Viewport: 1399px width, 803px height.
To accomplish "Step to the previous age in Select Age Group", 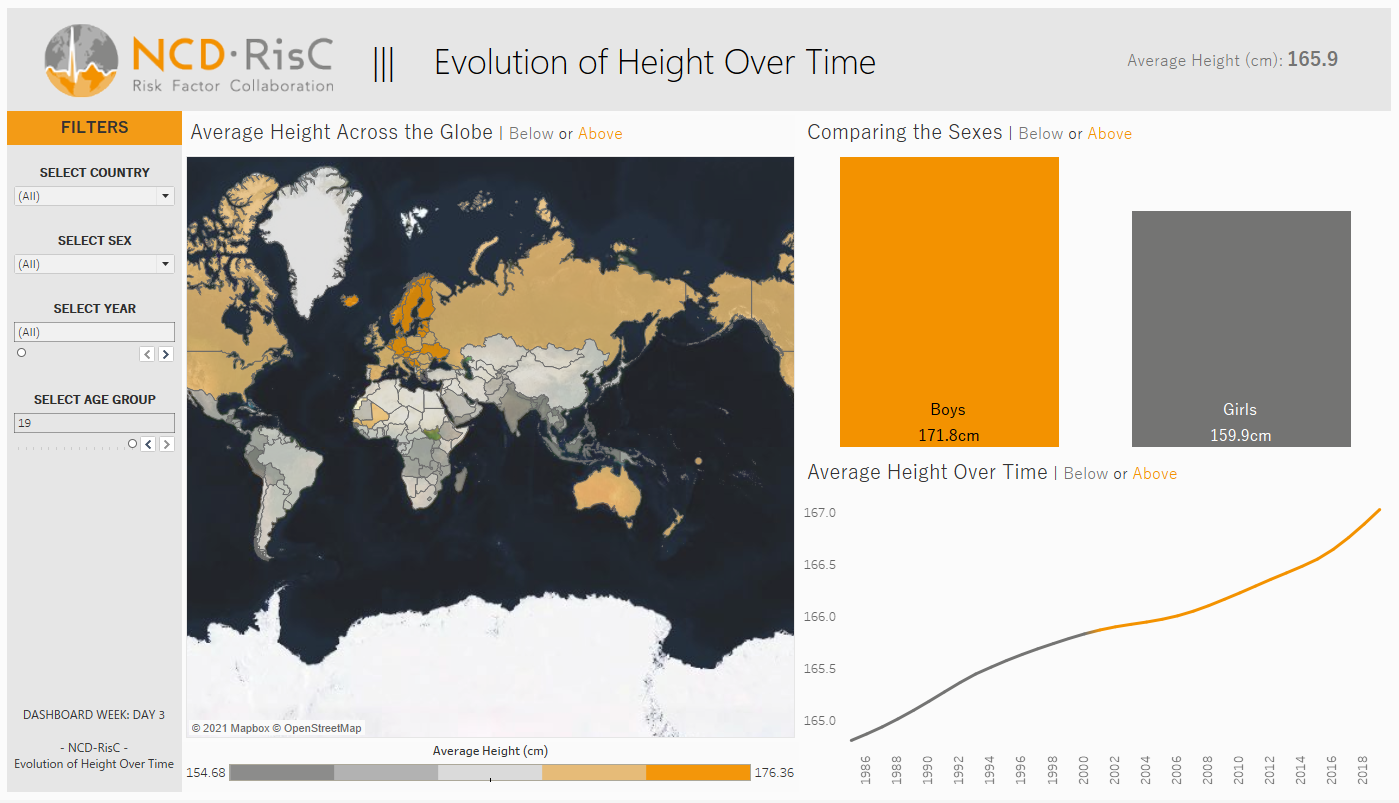I will tap(148, 444).
